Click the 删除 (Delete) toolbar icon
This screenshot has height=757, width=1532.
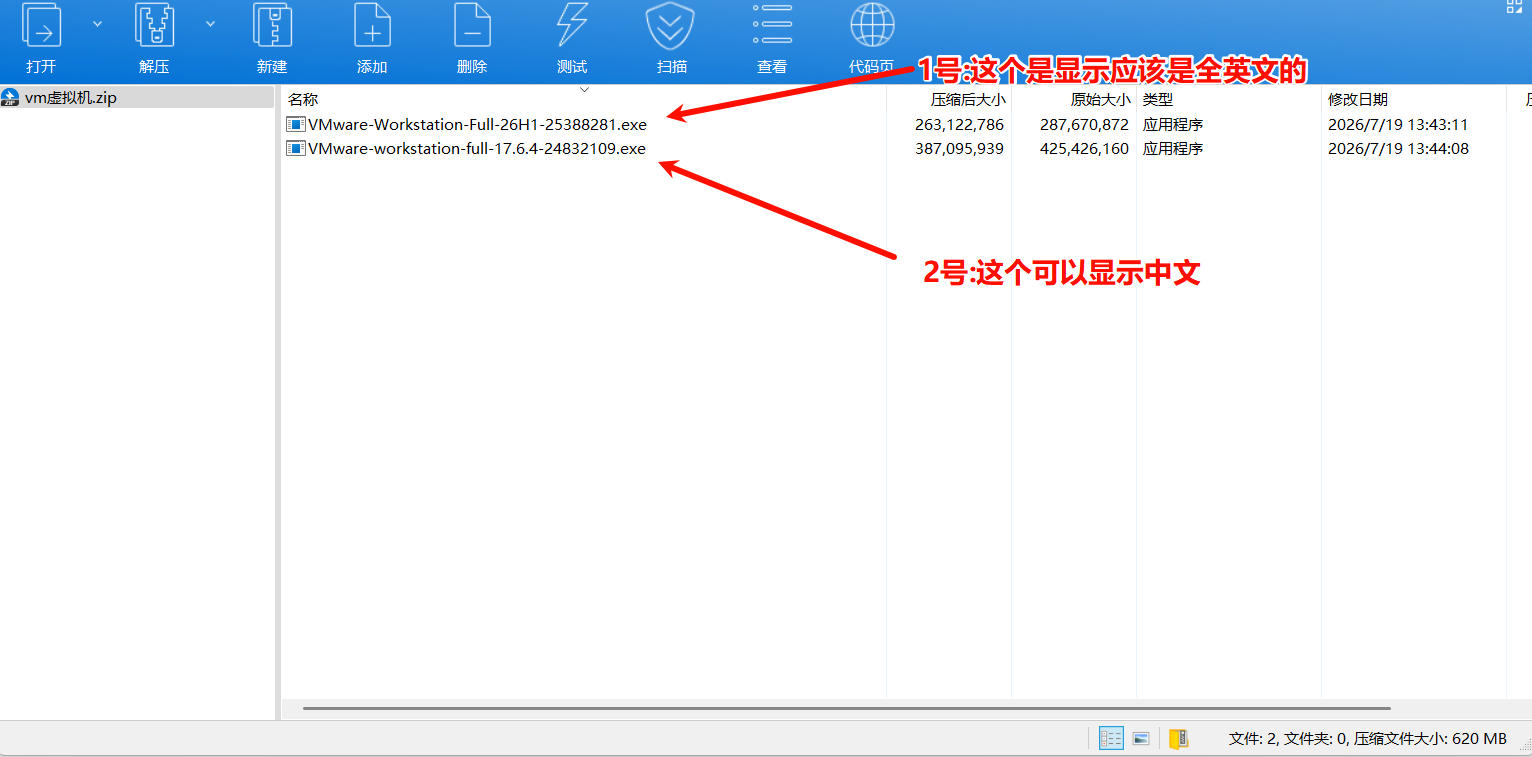point(472,27)
